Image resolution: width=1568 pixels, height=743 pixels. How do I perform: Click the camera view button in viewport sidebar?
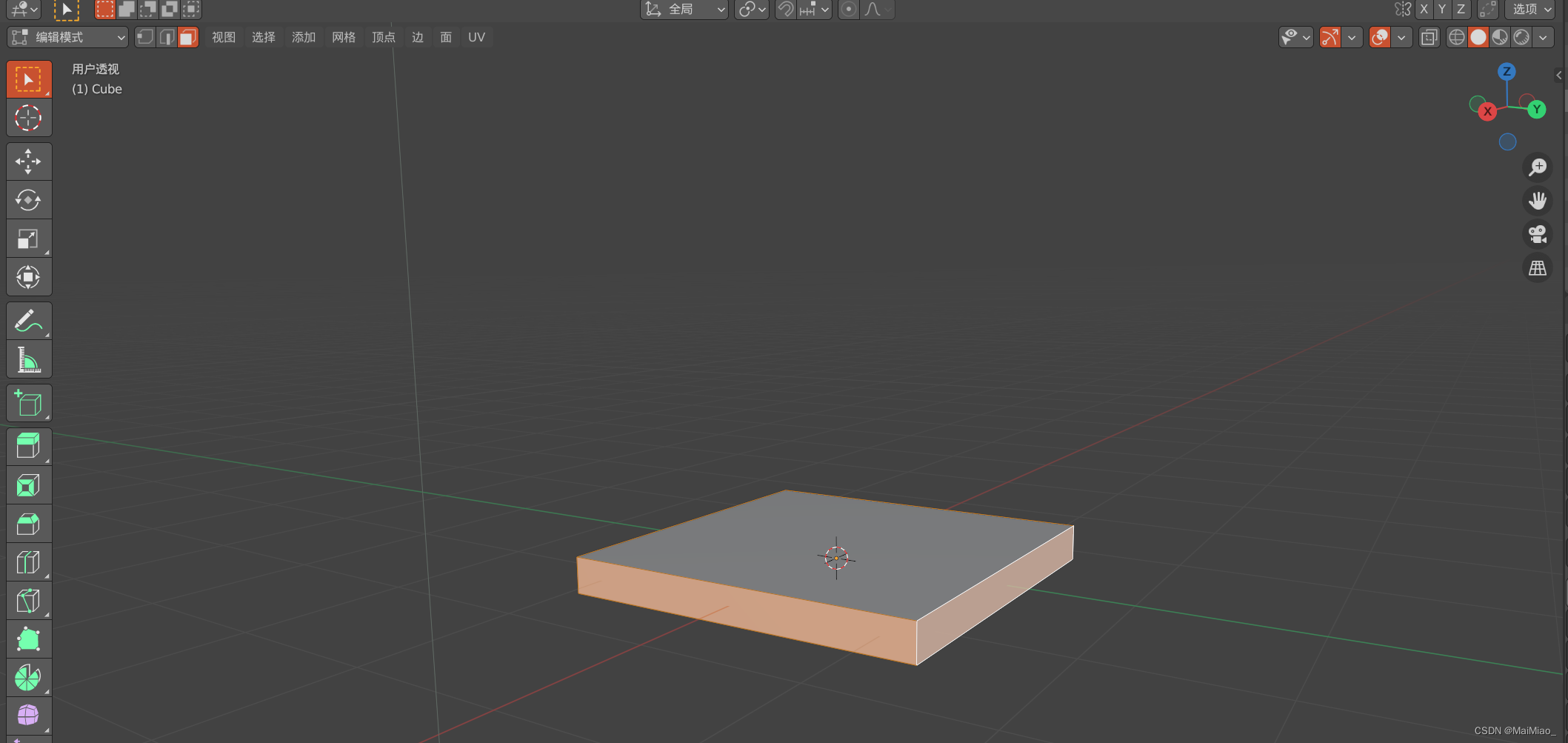1537,234
